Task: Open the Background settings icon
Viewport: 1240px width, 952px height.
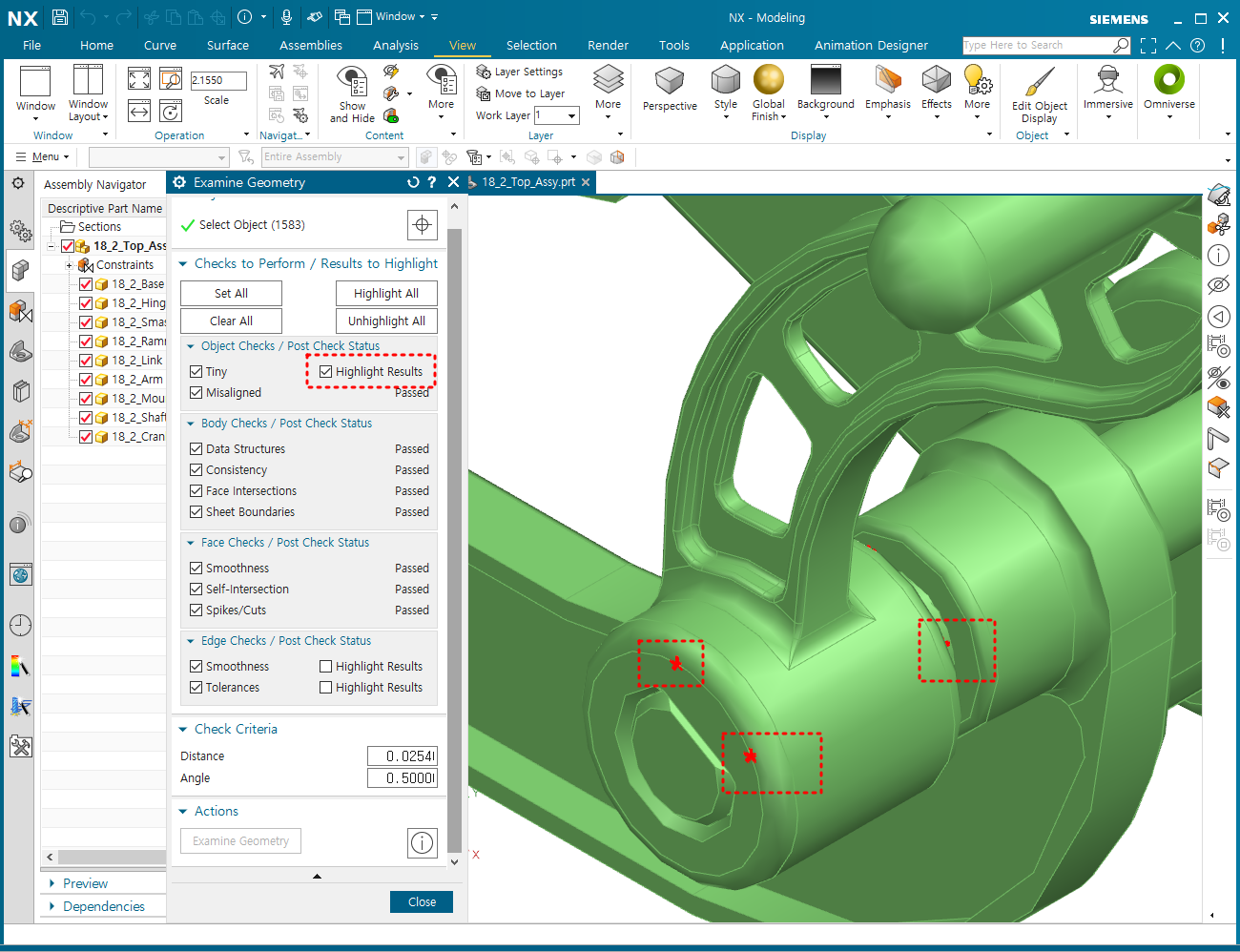Action: coord(826,79)
